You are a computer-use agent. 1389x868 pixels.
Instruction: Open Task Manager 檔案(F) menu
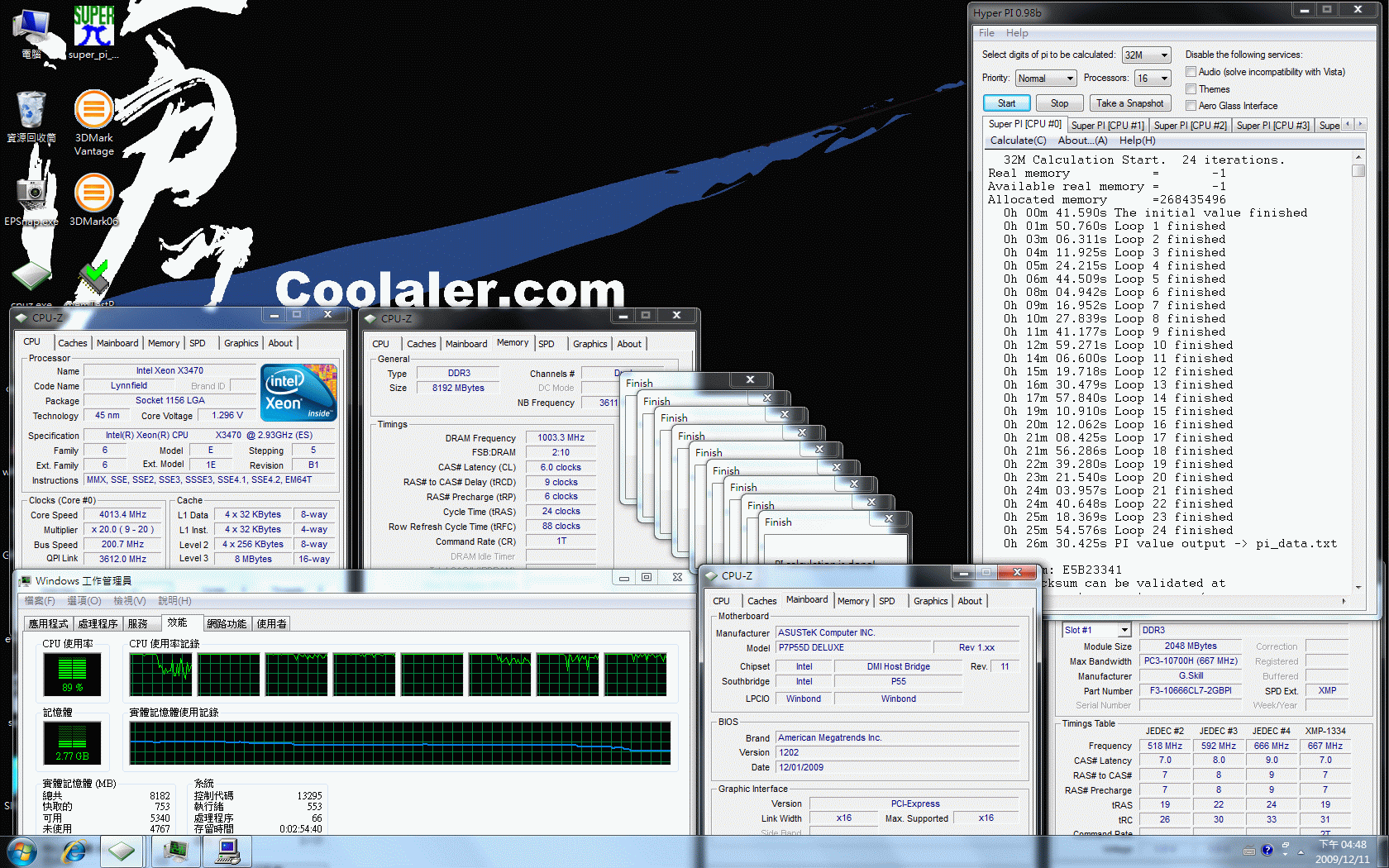pyautogui.click(x=40, y=601)
